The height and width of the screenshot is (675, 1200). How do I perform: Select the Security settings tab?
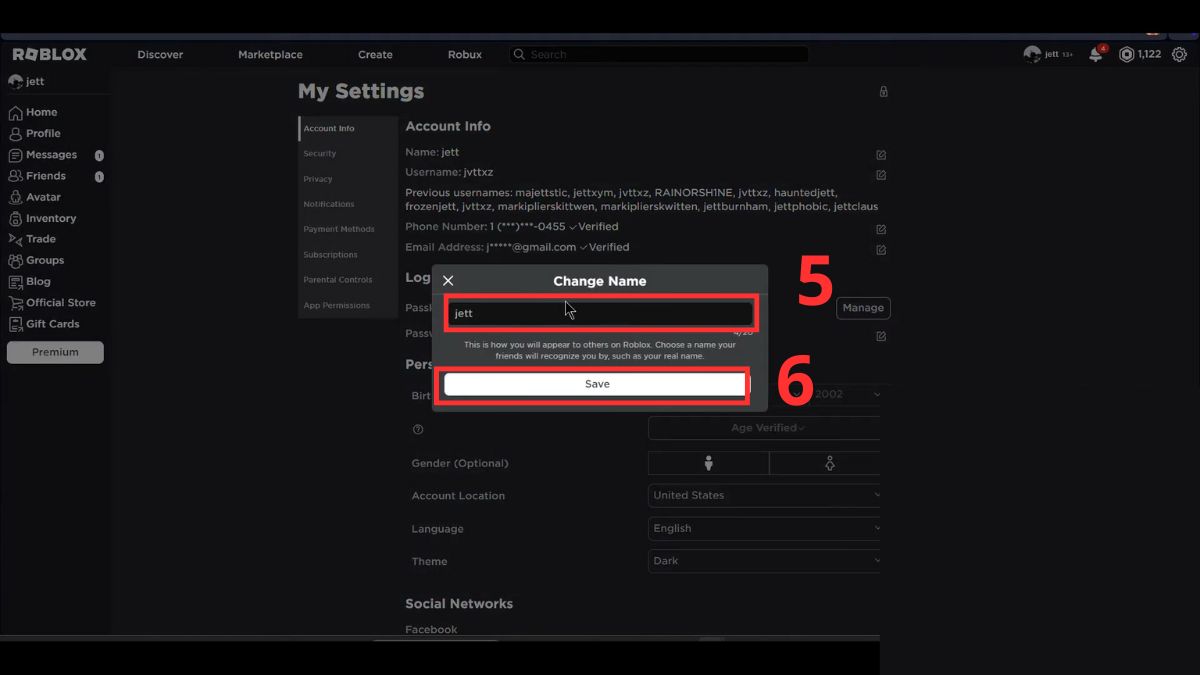(348, 154)
